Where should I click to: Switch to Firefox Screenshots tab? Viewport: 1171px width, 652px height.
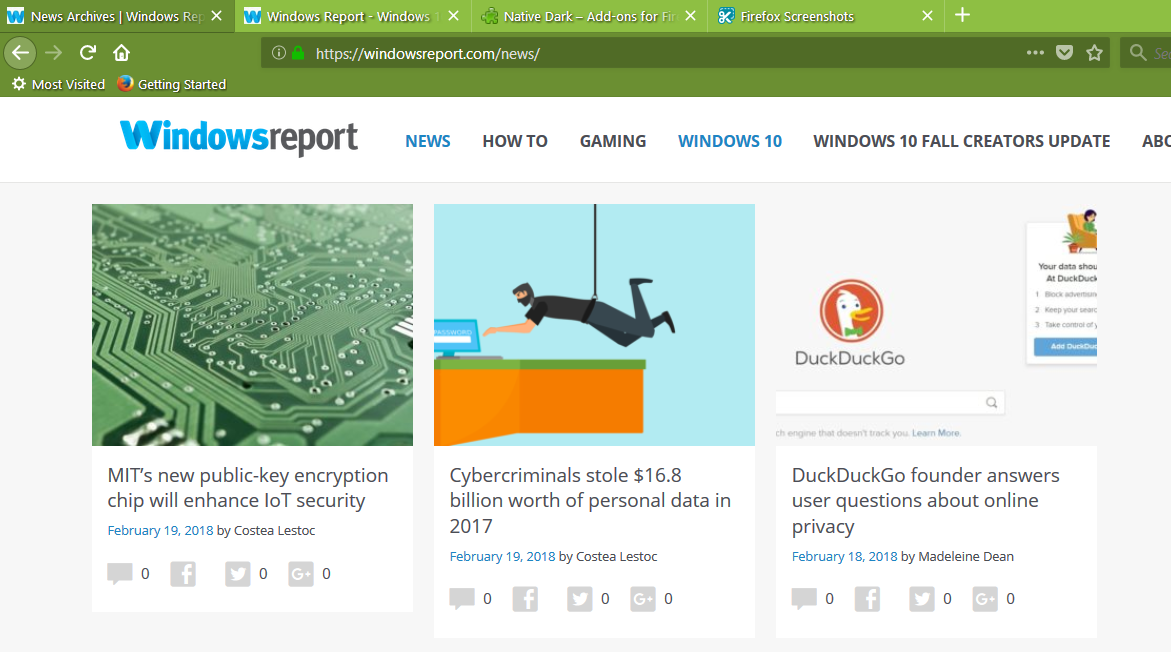click(827, 16)
